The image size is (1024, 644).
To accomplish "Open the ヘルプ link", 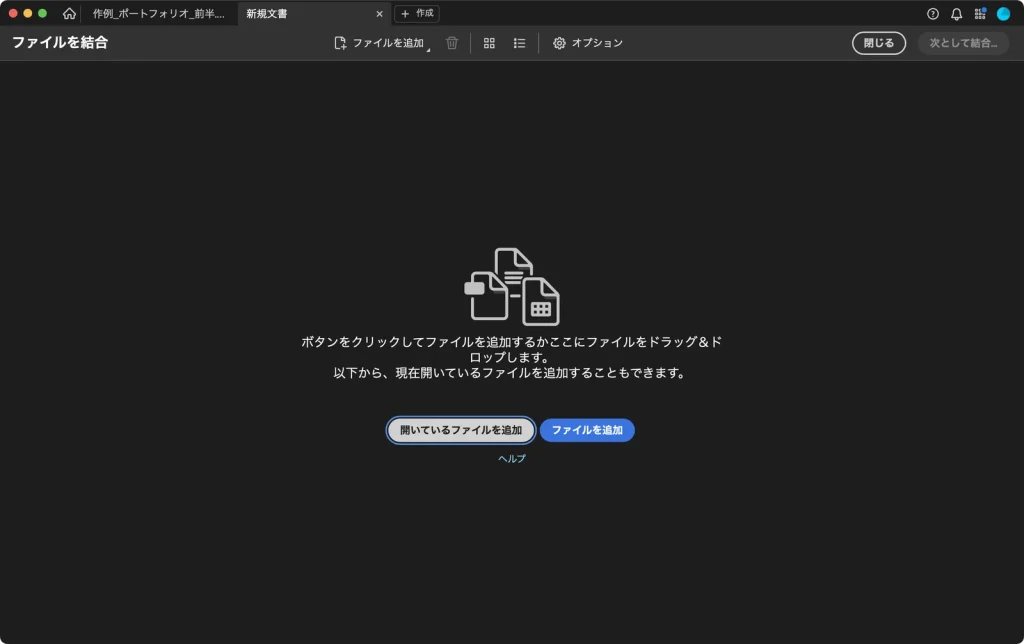I will click(x=512, y=459).
